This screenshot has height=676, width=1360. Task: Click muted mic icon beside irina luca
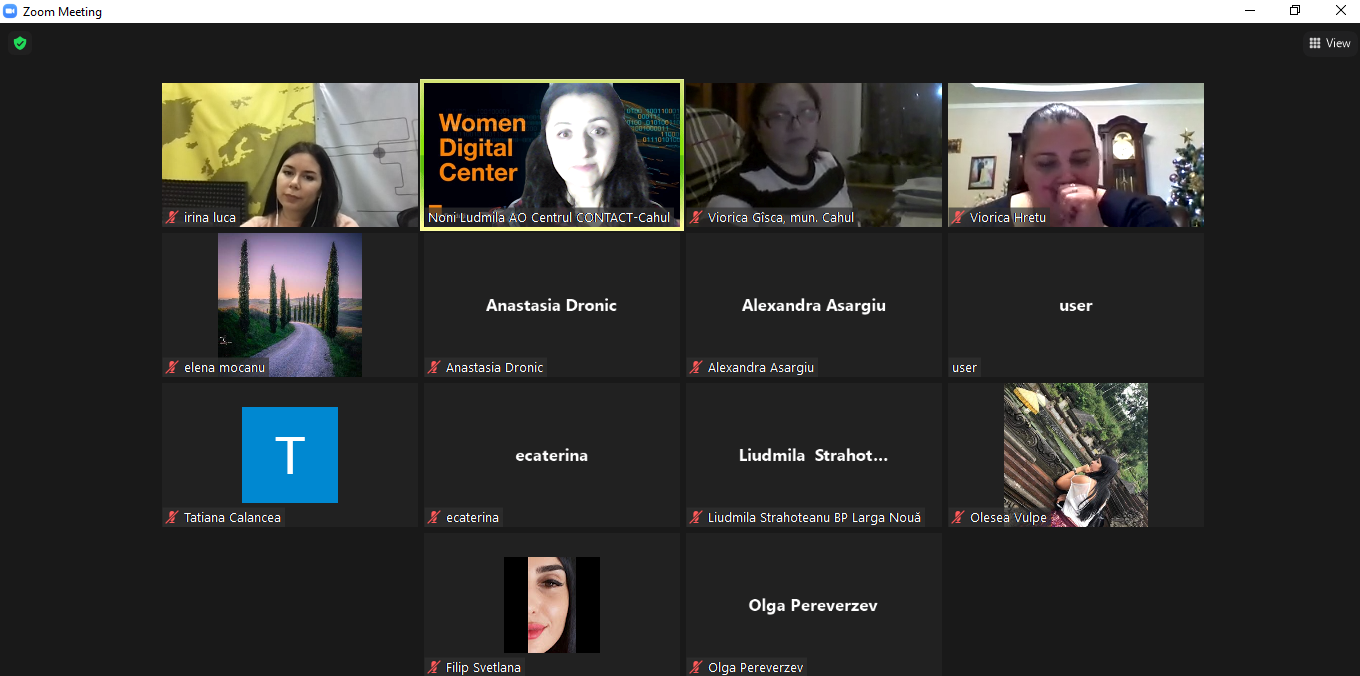click(x=173, y=218)
